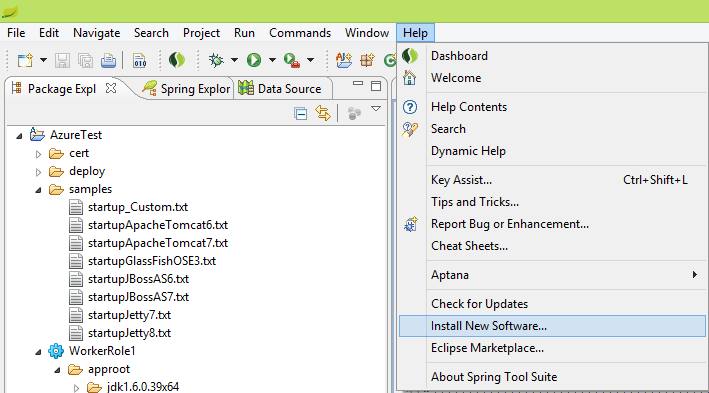Screen dimensions: 709x393
Task: Open the Navigate menu
Action: click(96, 33)
